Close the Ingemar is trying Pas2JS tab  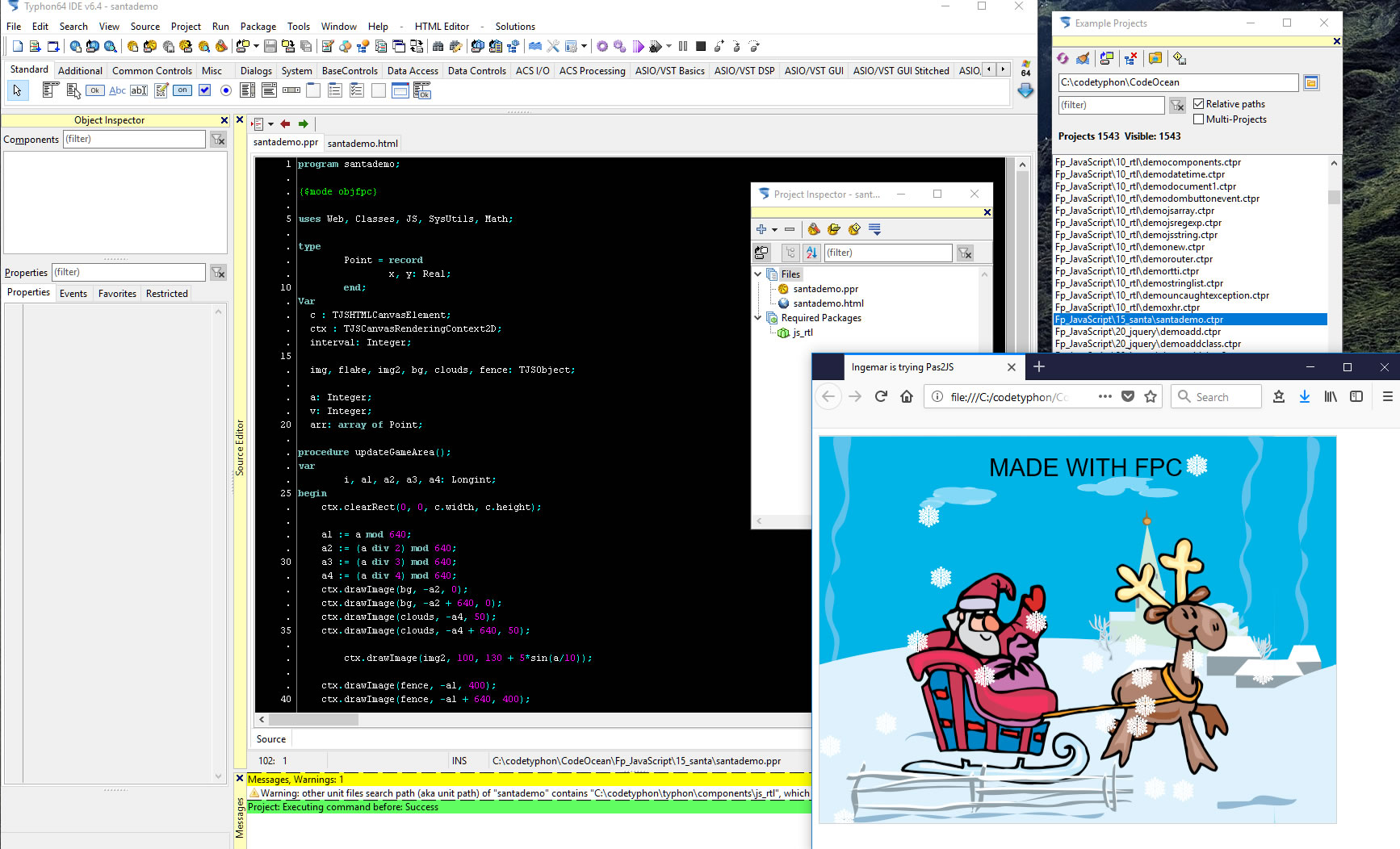coord(1012,367)
